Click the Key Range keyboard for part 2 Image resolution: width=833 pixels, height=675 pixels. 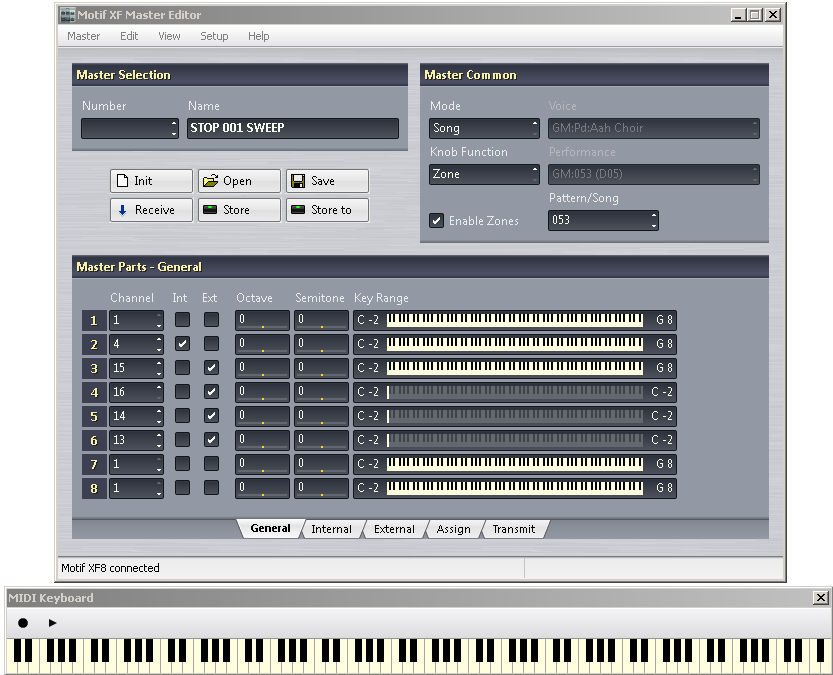tap(515, 344)
